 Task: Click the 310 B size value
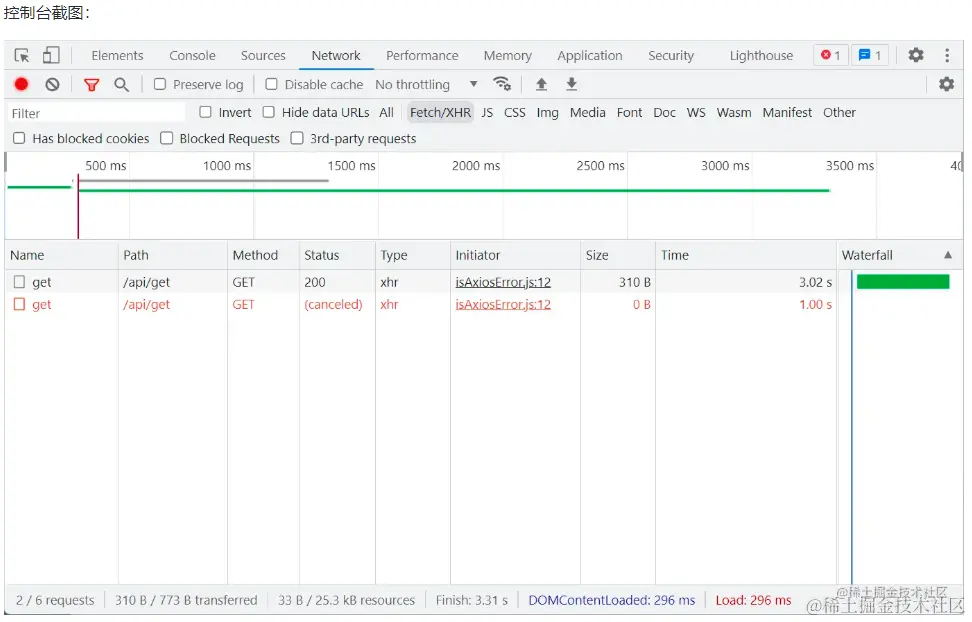coord(635,282)
